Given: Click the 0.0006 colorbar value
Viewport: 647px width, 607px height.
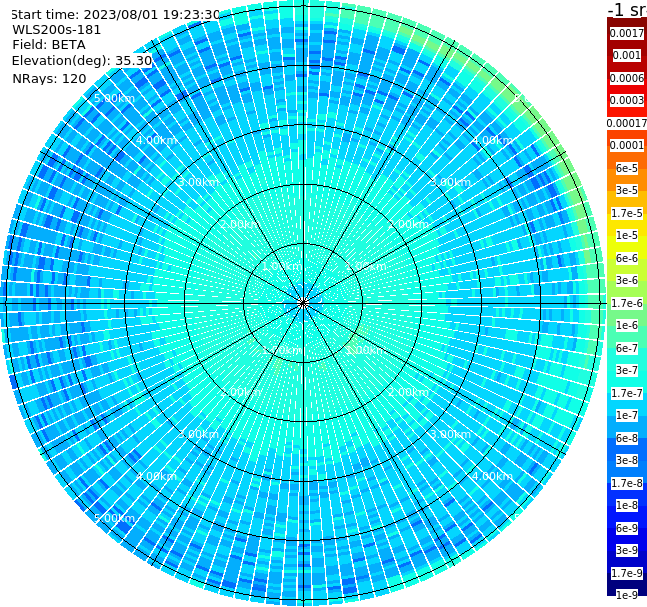Looking at the screenshot, I should (627, 78).
